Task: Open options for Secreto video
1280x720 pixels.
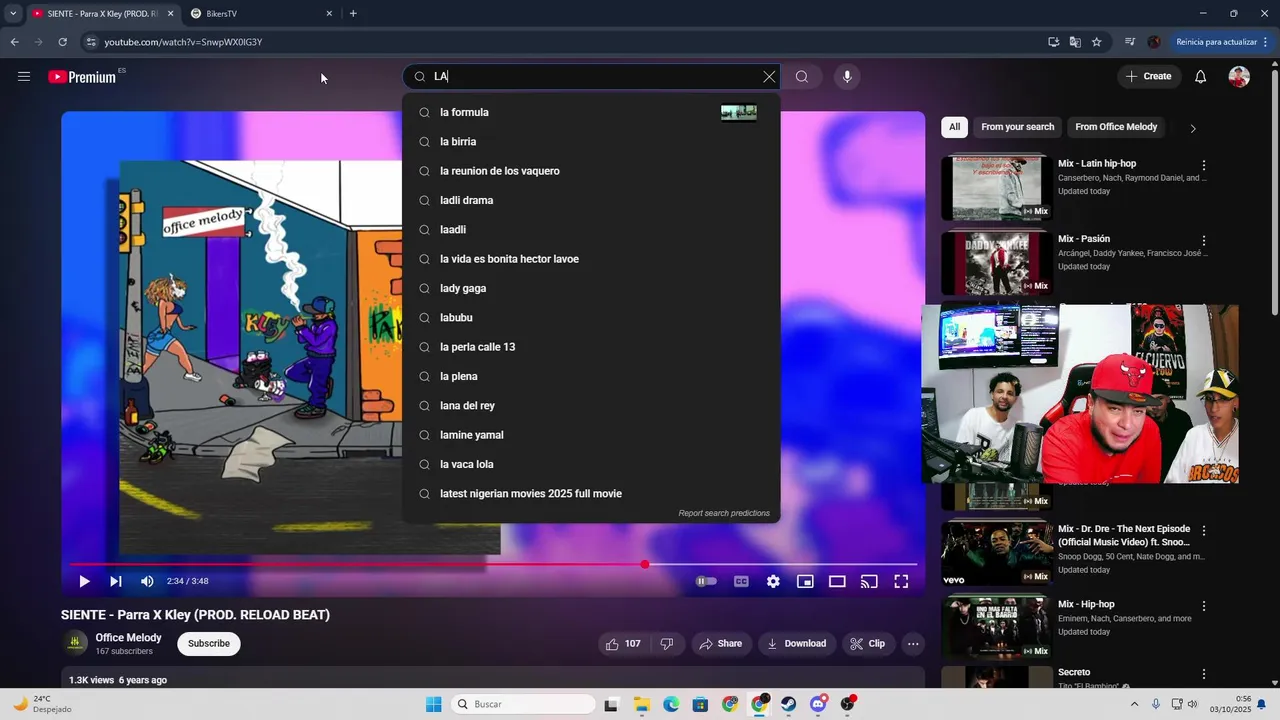Action: (1204, 674)
